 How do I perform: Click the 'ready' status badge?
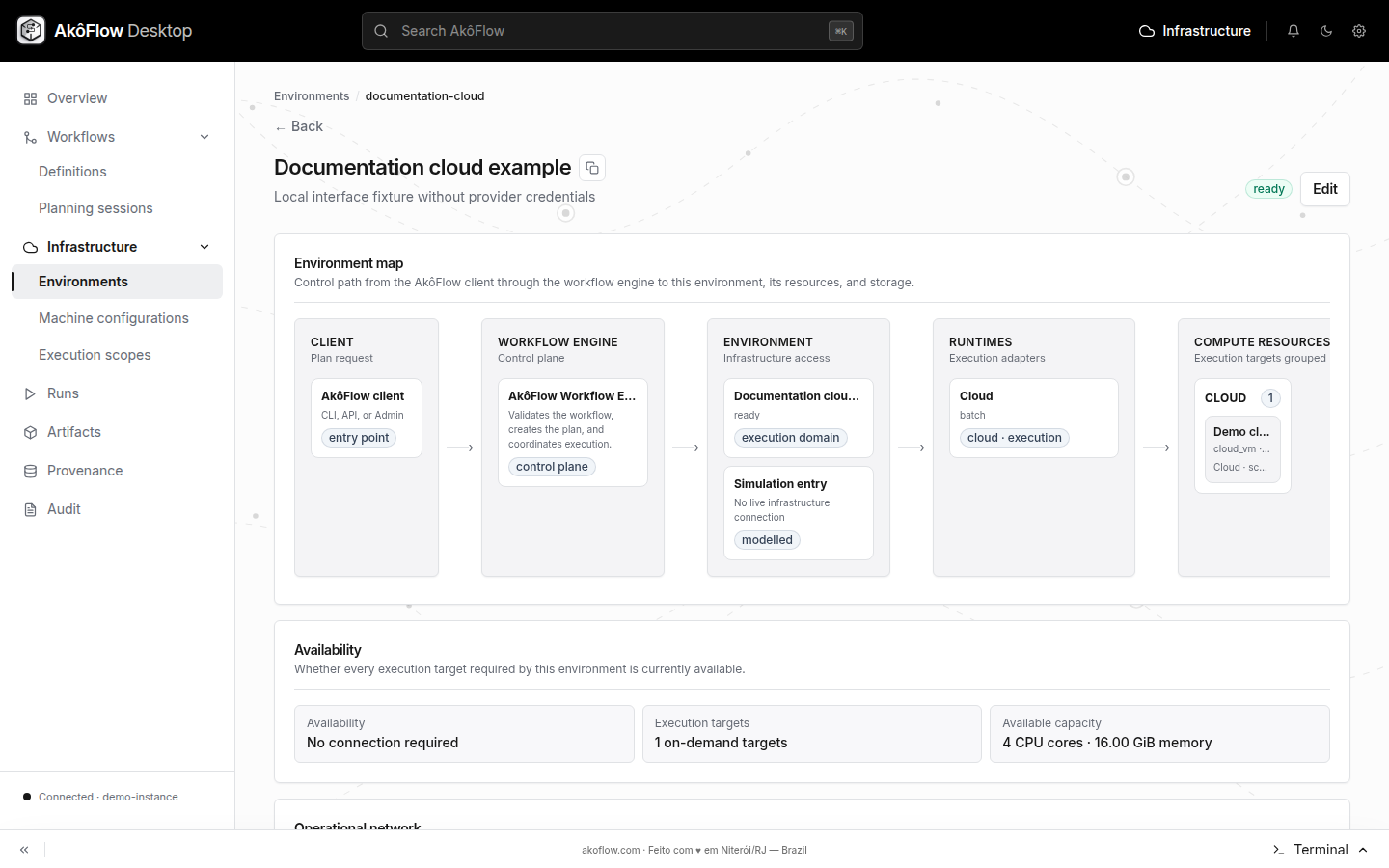pos(1268,189)
